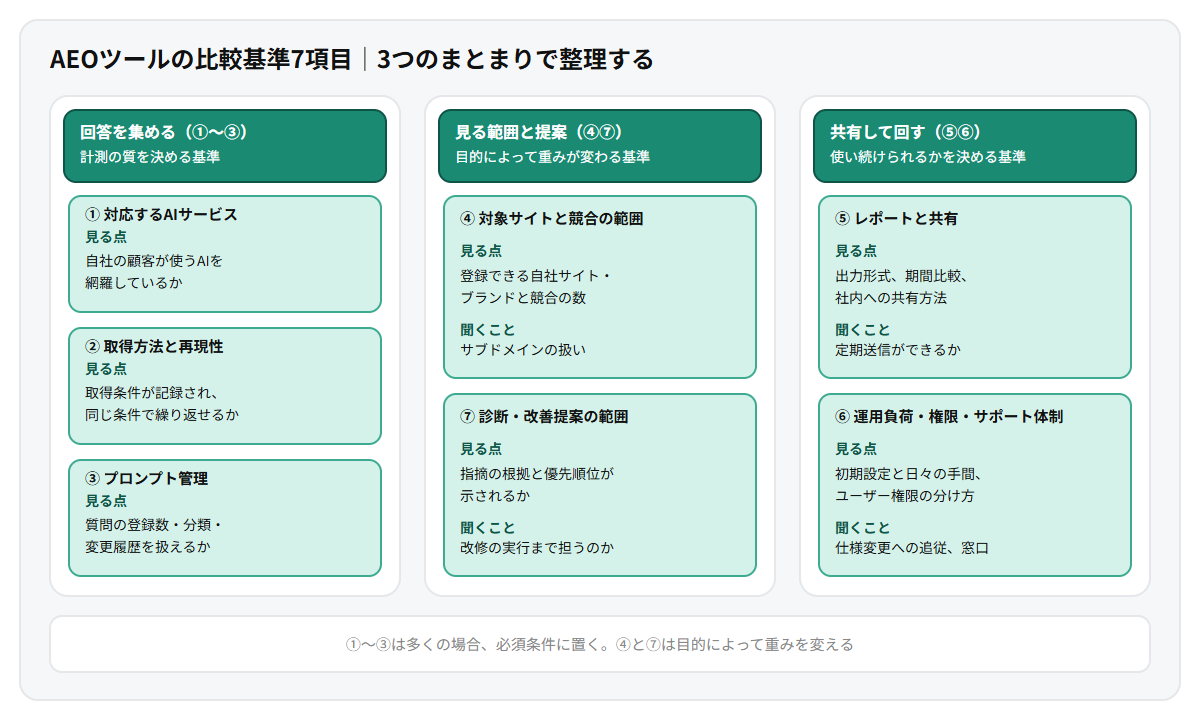
Task: Click card heading '③ プロンプト管理'
Action: (147, 478)
